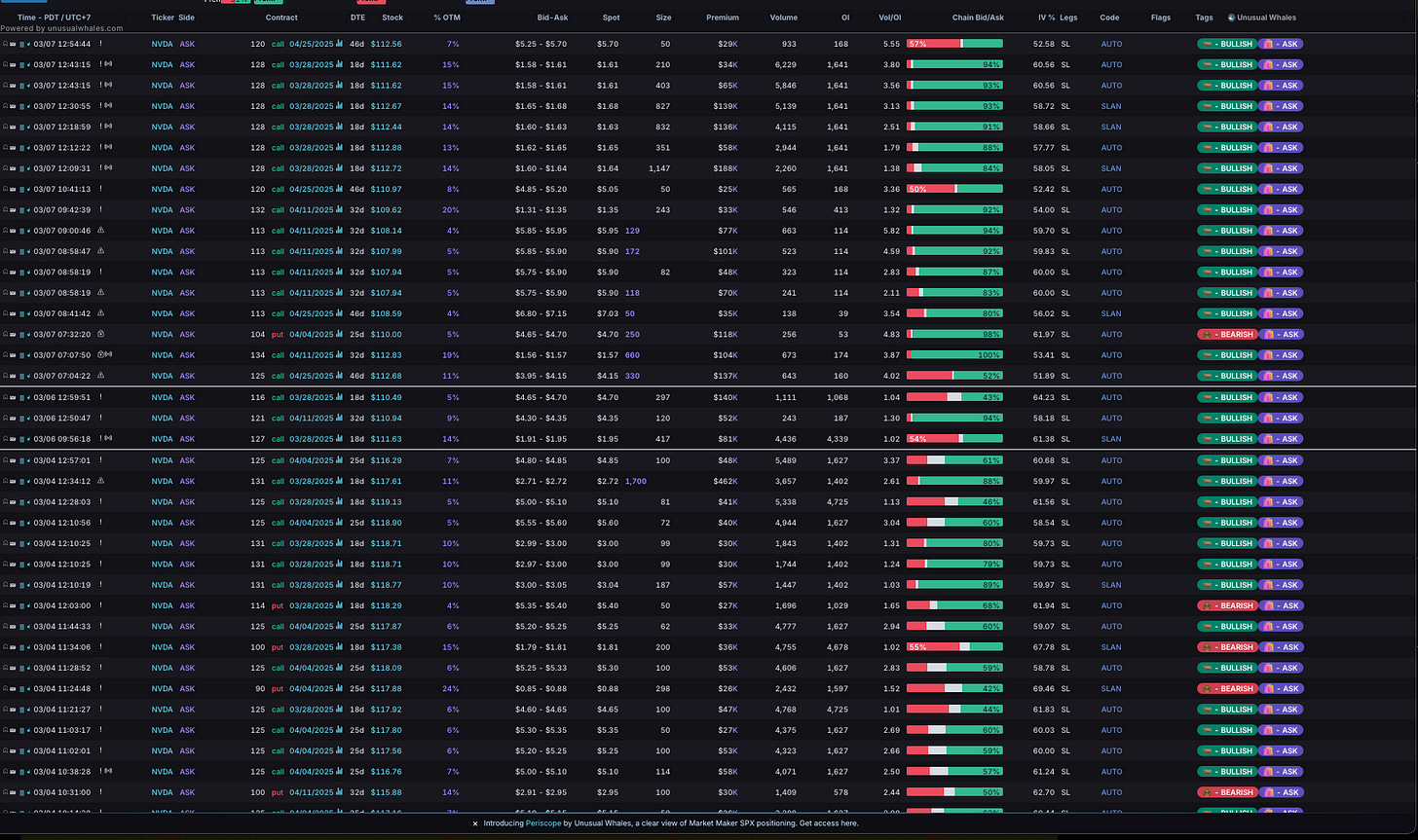Open the chart icon in the 03/04 11:34:06 row
Screen dimensions: 1418x840
click(339, 647)
